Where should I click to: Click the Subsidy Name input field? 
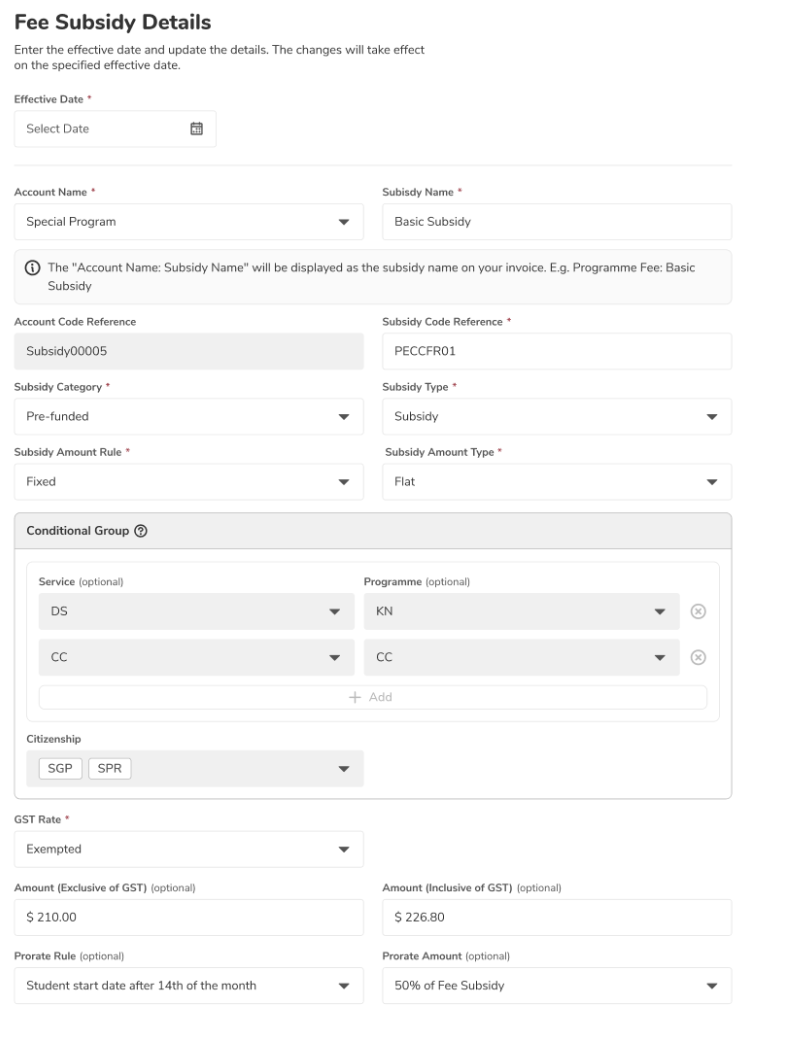point(556,222)
